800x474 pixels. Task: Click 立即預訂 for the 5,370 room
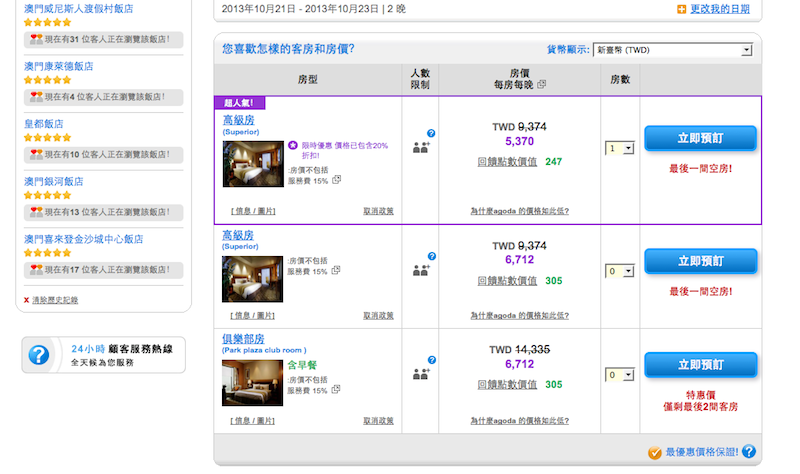pos(700,138)
